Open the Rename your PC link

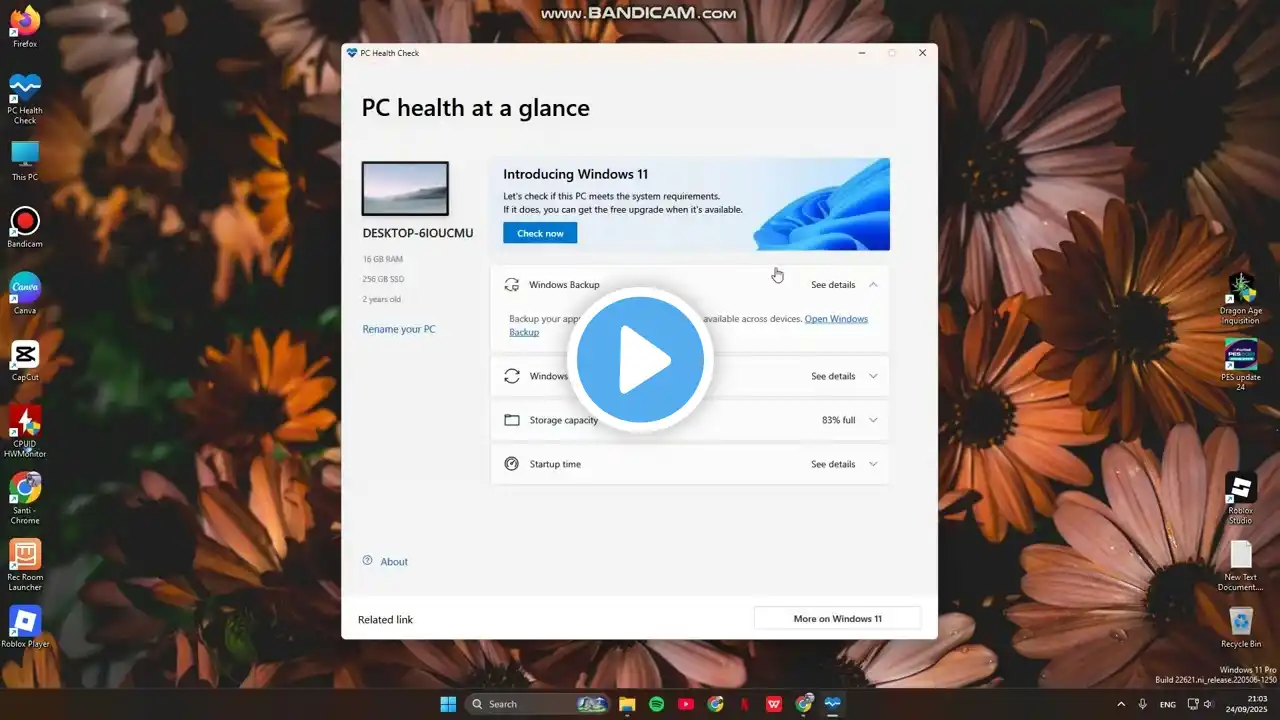[x=399, y=329]
